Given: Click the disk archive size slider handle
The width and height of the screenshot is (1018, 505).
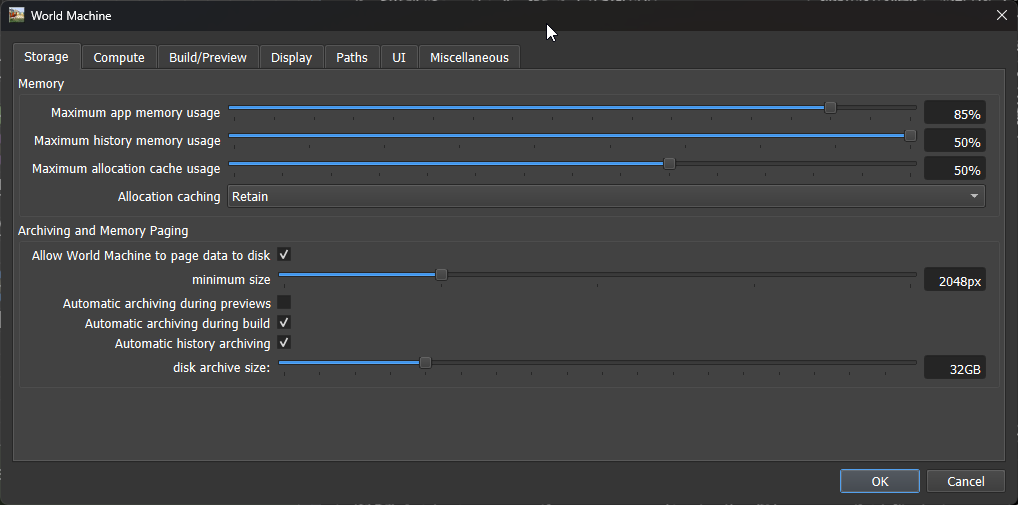Looking at the screenshot, I should [425, 363].
